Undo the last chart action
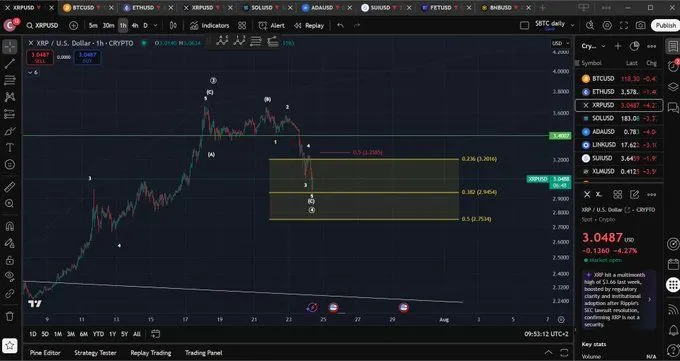680x361 pixels. pos(340,26)
